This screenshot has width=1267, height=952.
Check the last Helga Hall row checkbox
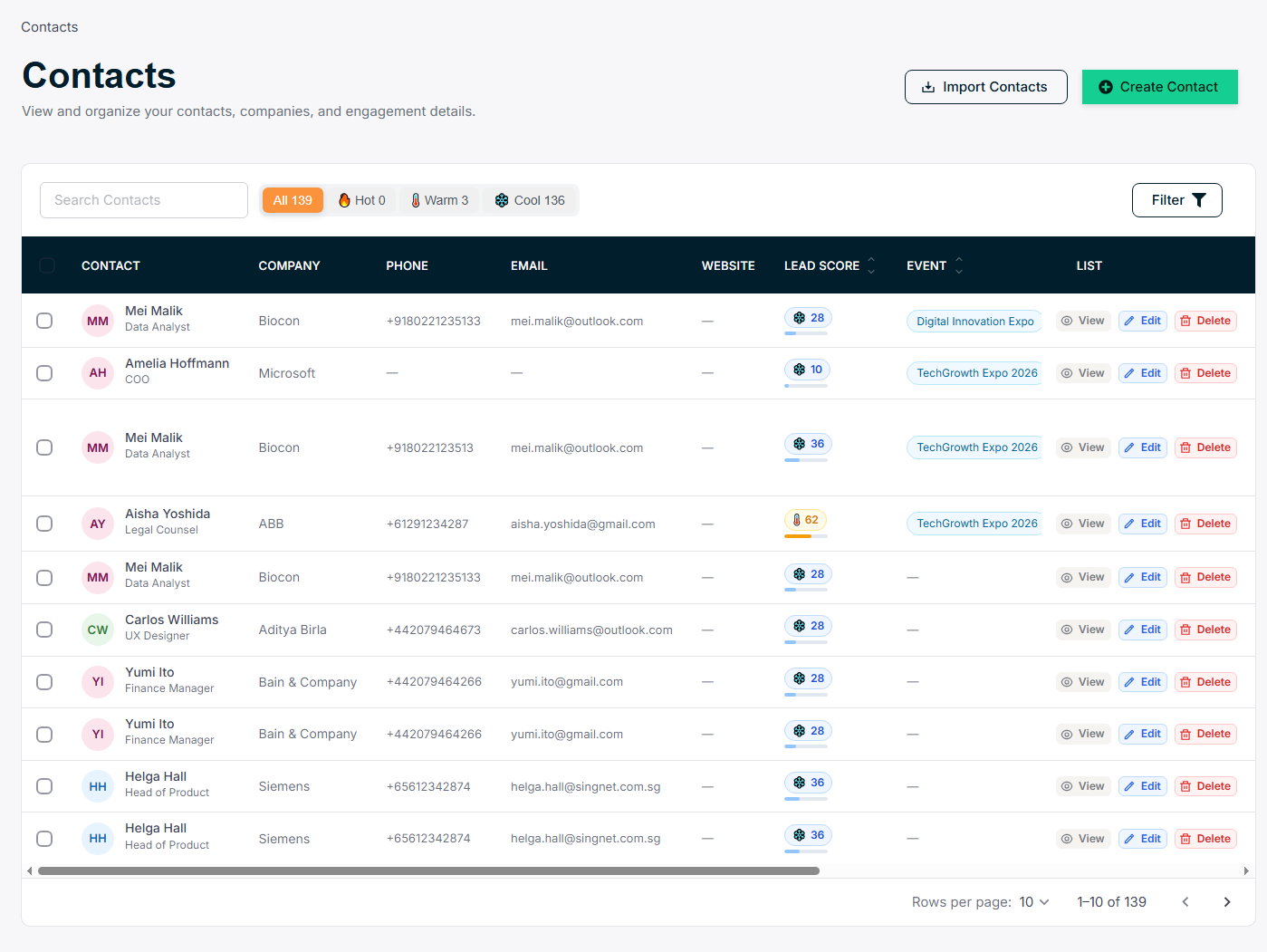[x=44, y=839]
